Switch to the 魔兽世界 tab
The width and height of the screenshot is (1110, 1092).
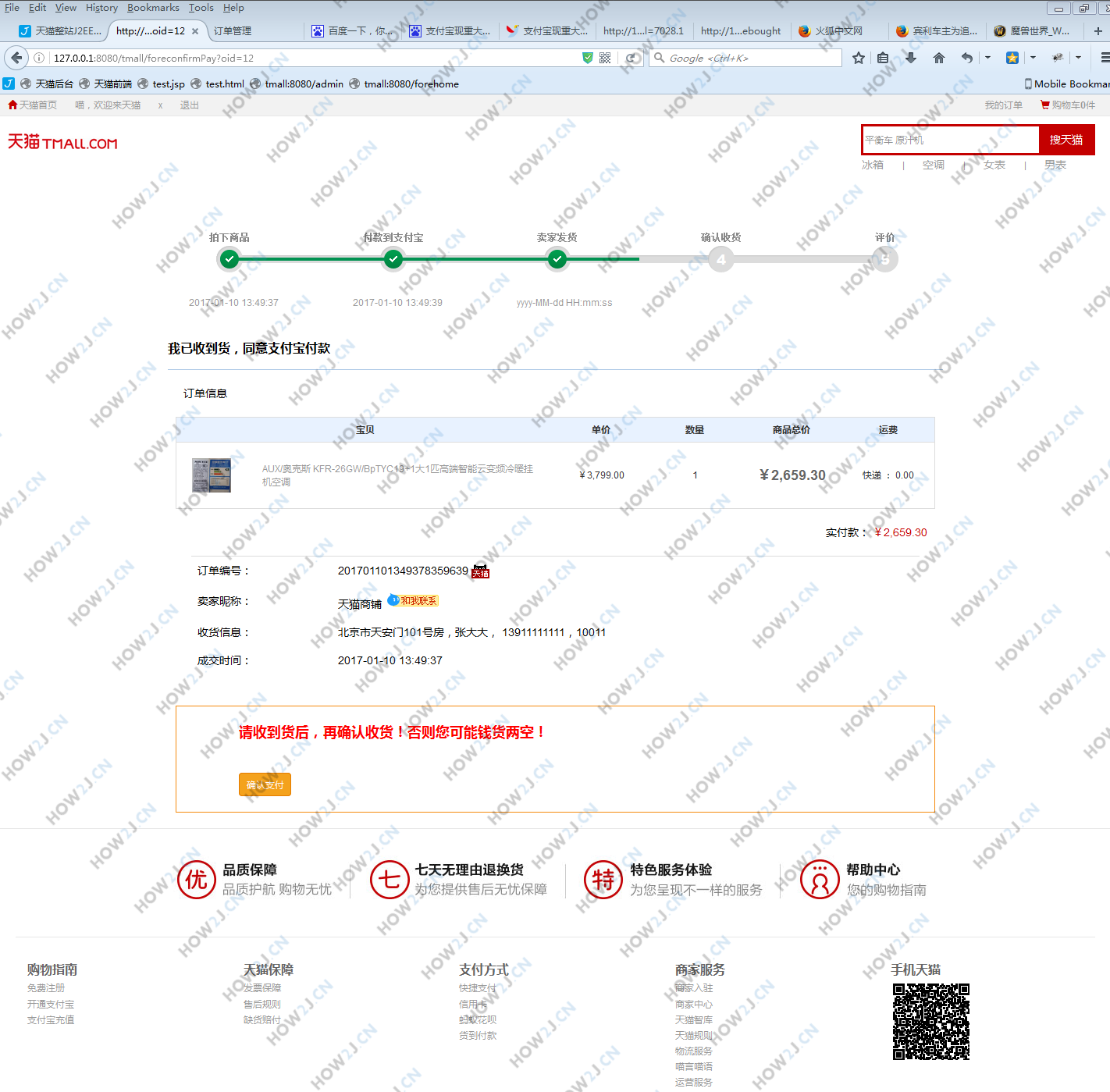(1034, 31)
